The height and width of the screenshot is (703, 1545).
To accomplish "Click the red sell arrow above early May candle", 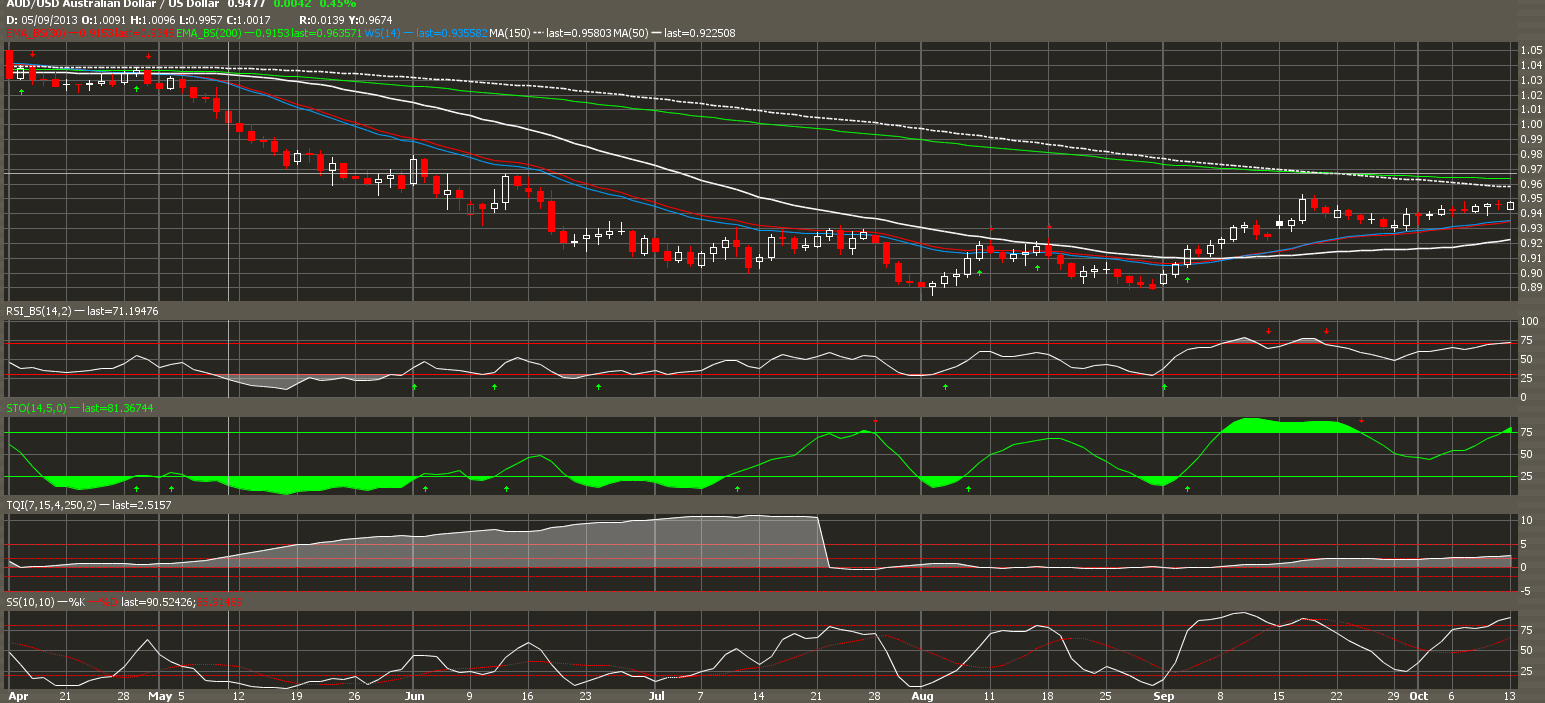I will point(148,55).
